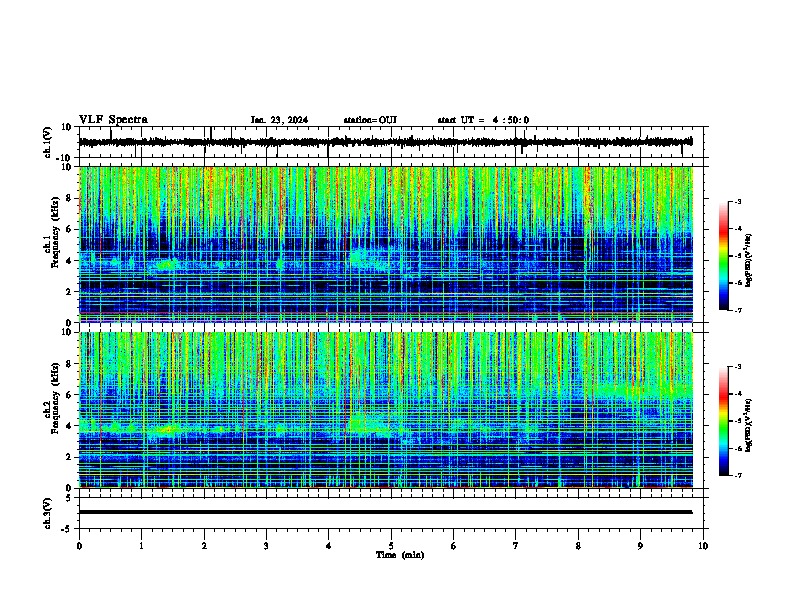Click the ch.2 spectrogram color bar
This screenshot has height=612, width=792.
[724, 421]
